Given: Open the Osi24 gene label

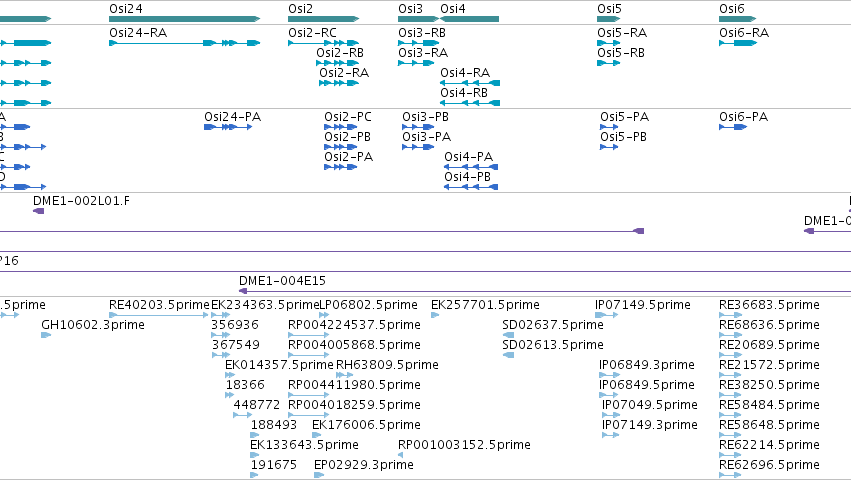Looking at the screenshot, I should (x=126, y=9).
